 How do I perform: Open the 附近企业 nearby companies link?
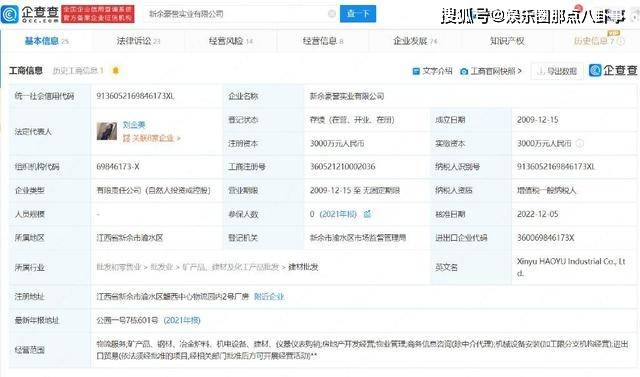click(269, 296)
